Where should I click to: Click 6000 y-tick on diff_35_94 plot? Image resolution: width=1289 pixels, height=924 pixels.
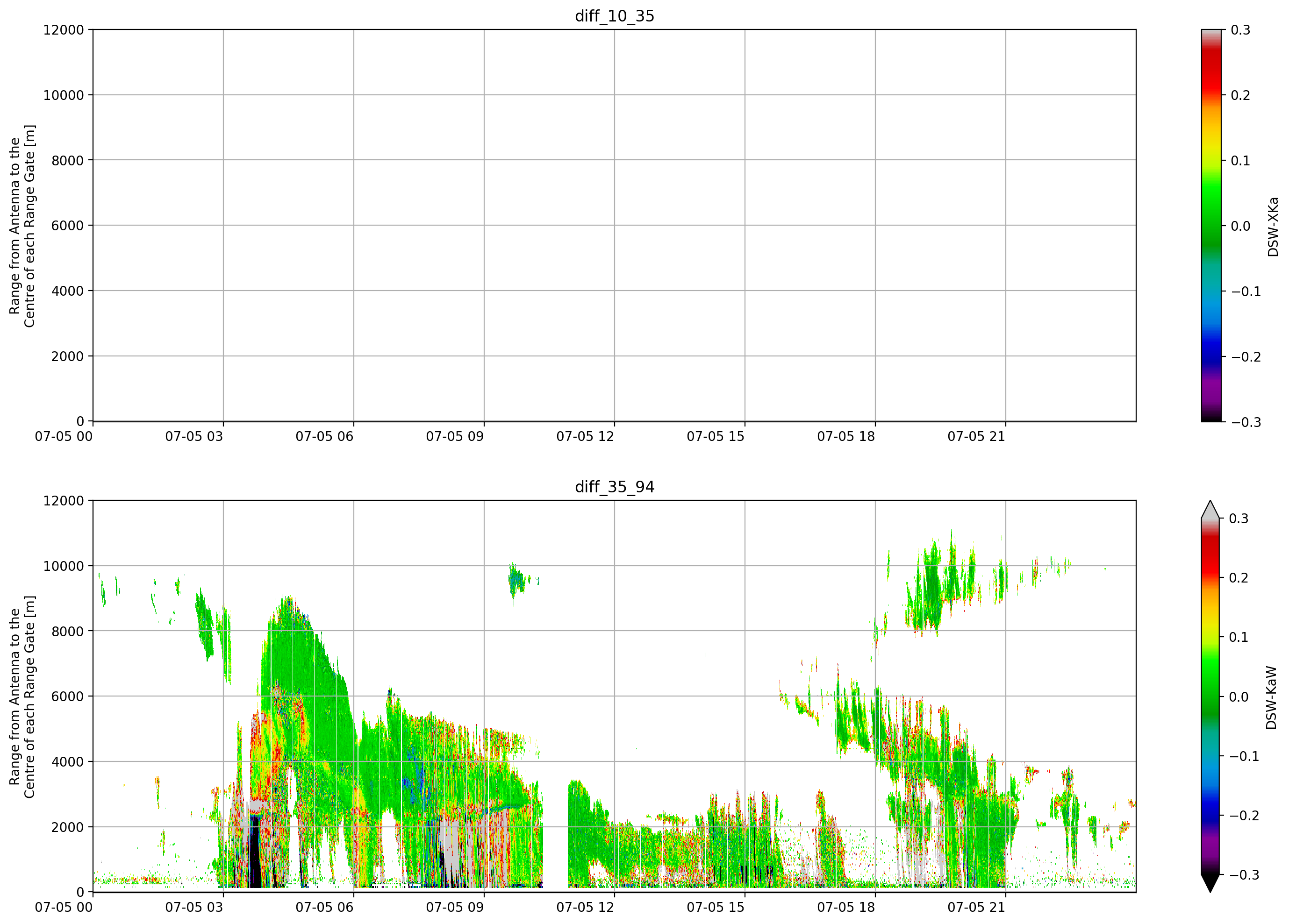(68, 696)
